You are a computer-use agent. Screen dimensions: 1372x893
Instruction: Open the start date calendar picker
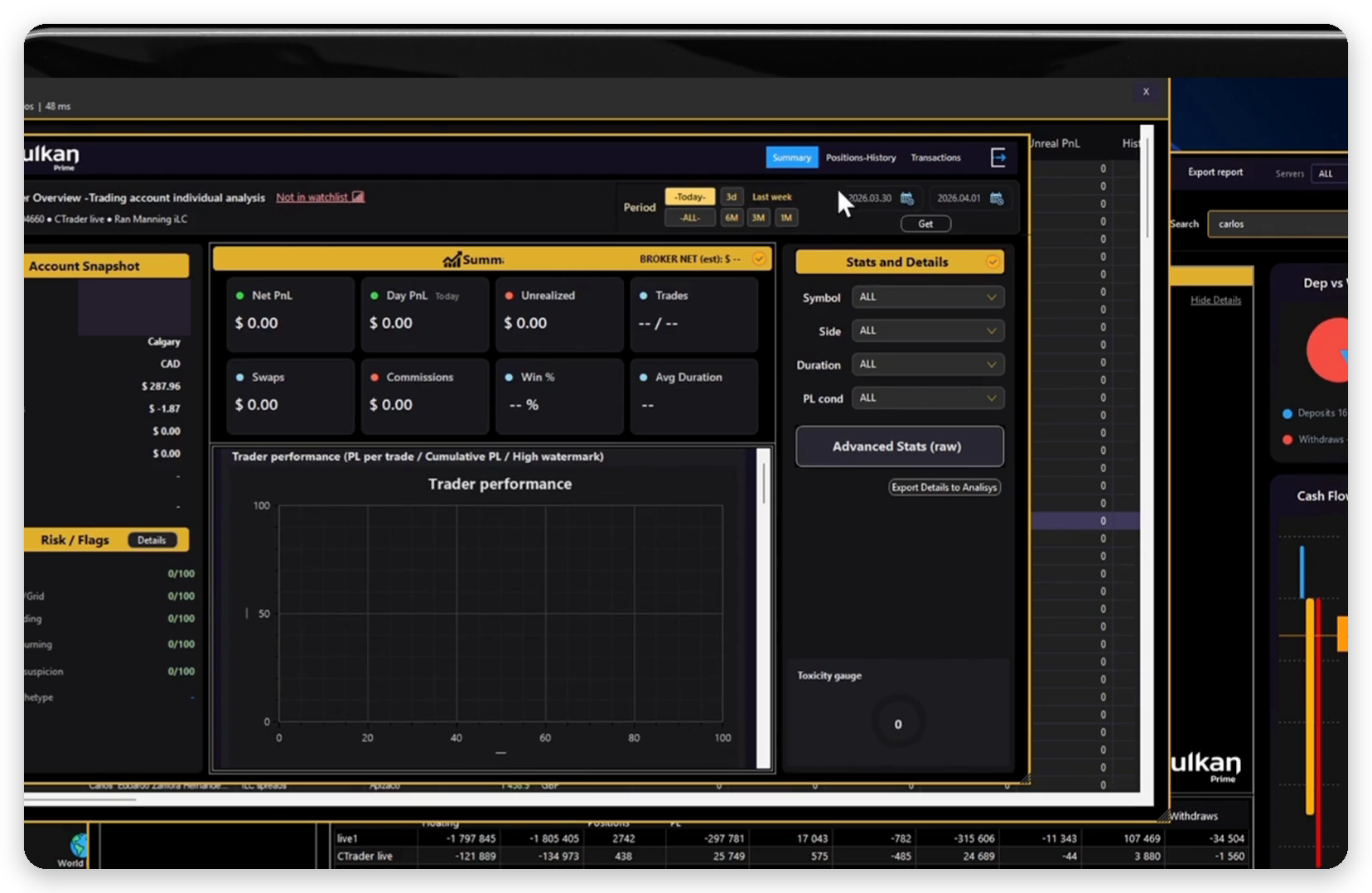tap(907, 198)
